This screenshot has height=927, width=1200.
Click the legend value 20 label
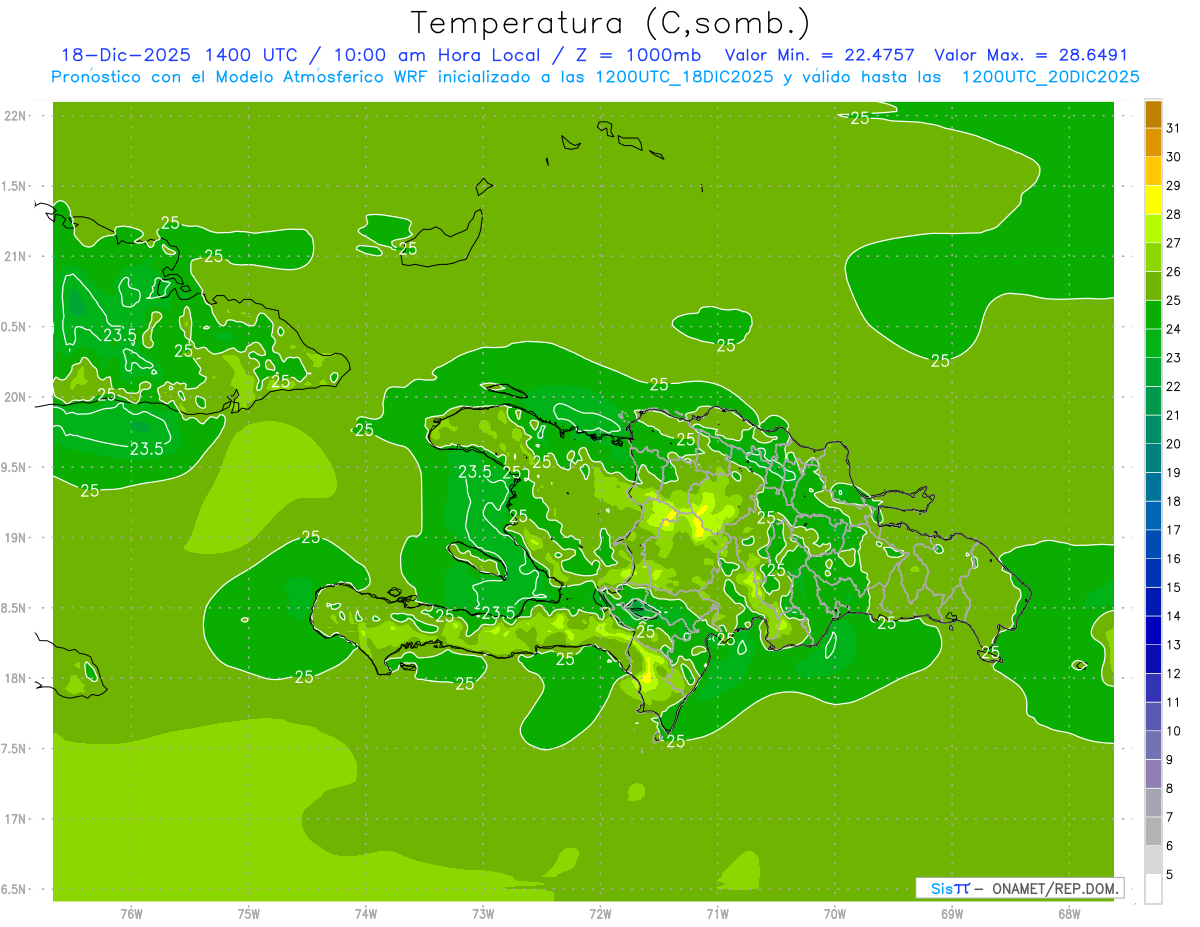click(1174, 444)
